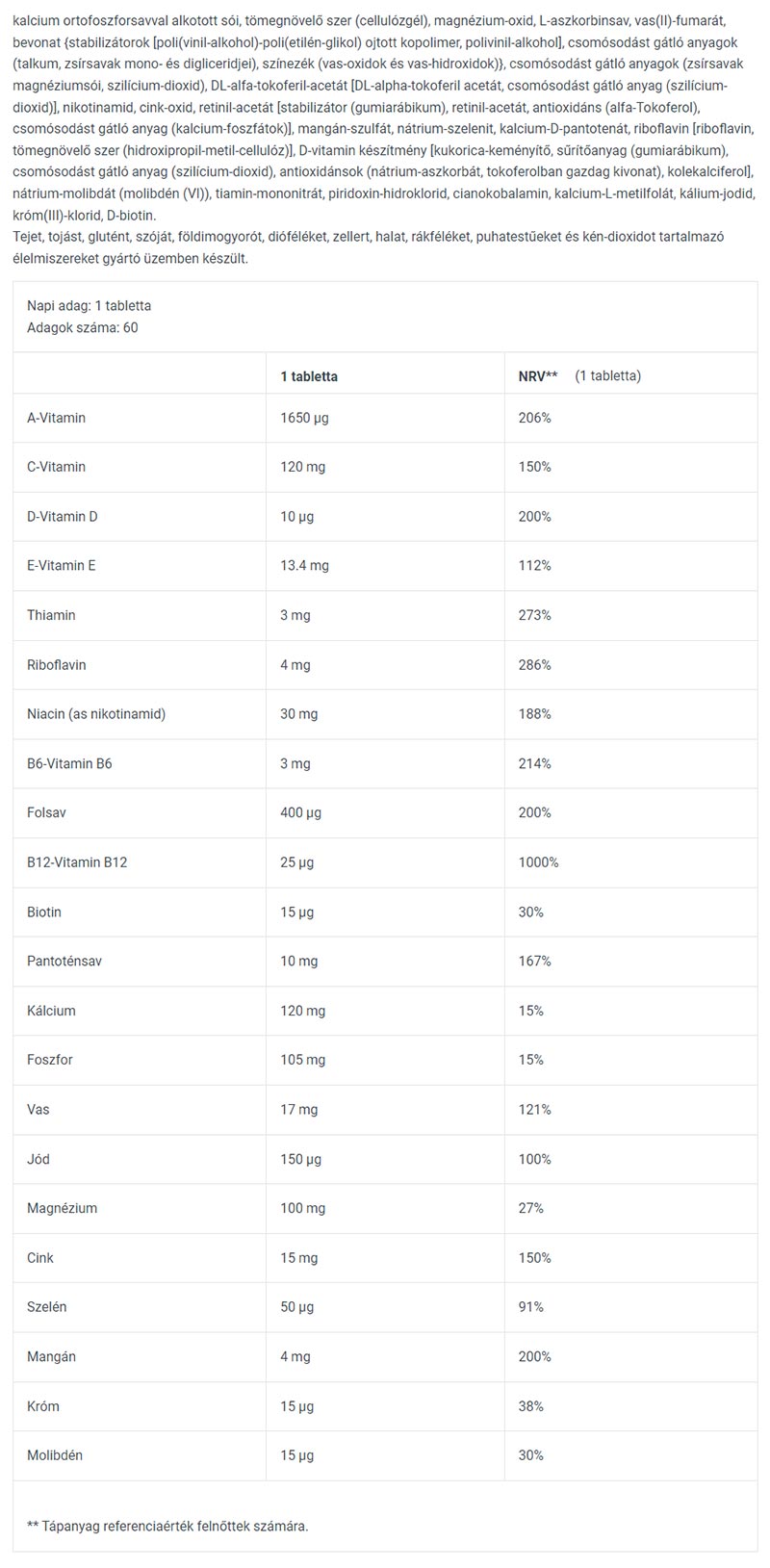Click the 'Napi adag: 1 tabletta' text
This screenshot has height=1568, width=770.
click(x=90, y=306)
